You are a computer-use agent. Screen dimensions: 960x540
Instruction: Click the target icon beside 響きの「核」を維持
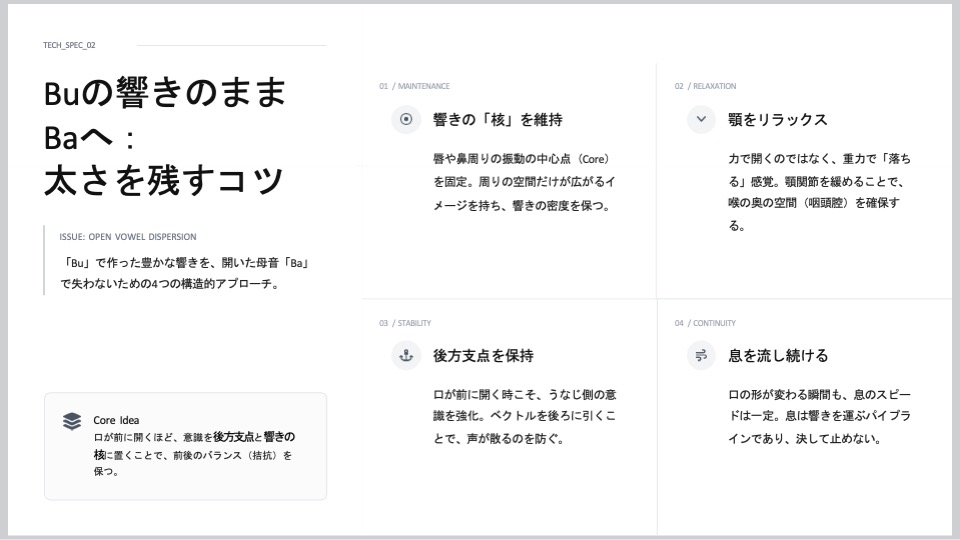click(x=406, y=119)
